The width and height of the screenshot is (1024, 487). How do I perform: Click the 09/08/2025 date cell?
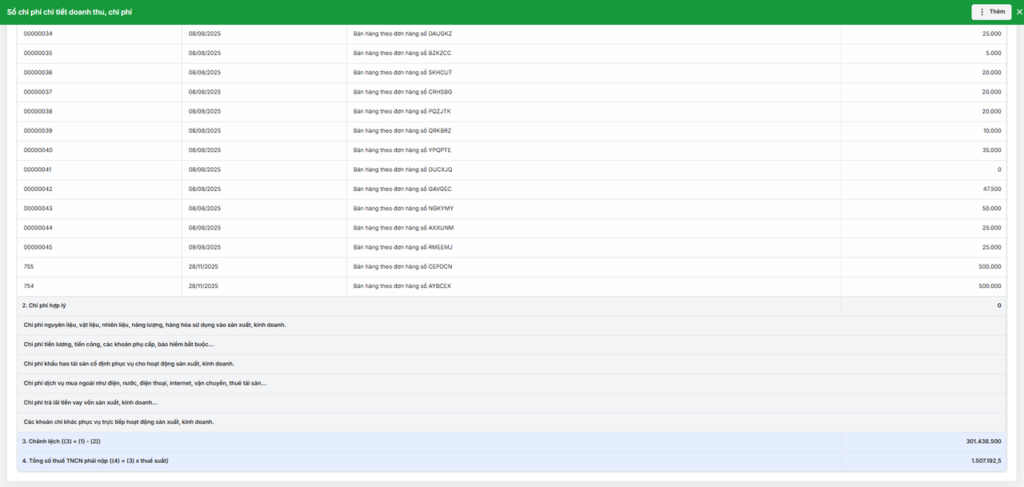point(203,247)
